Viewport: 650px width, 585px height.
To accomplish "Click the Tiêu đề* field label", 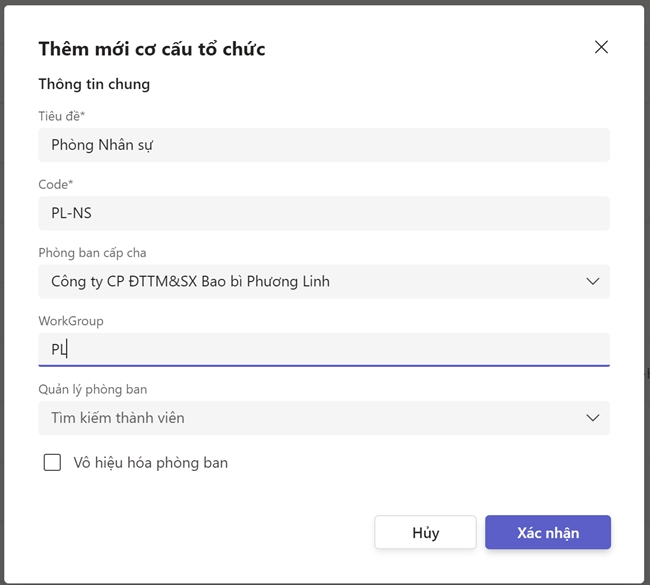I will coord(62,116).
